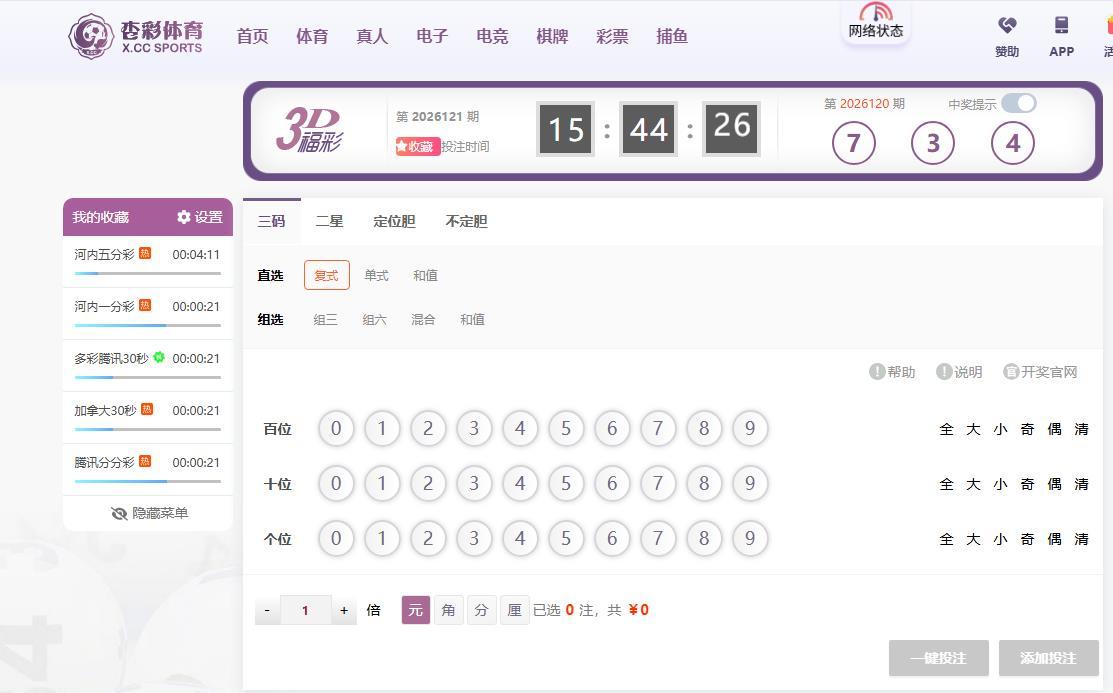
Task: Open the rules explanation icon
Action: (943, 371)
